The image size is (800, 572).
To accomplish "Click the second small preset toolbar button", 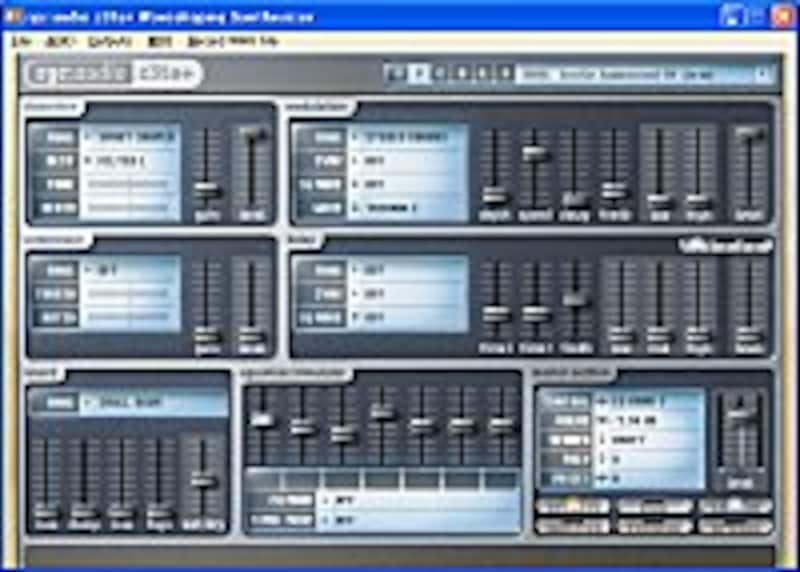I will [420, 73].
